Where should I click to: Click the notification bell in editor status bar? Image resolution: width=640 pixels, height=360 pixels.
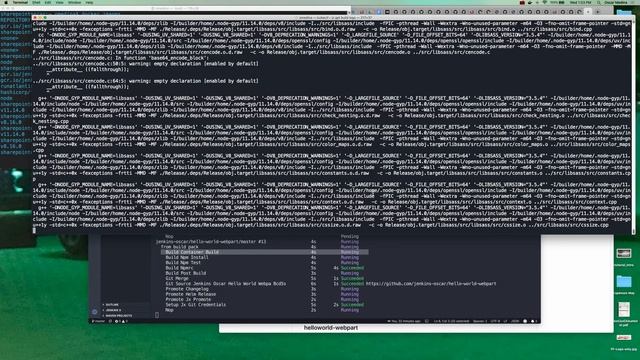tap(533, 321)
